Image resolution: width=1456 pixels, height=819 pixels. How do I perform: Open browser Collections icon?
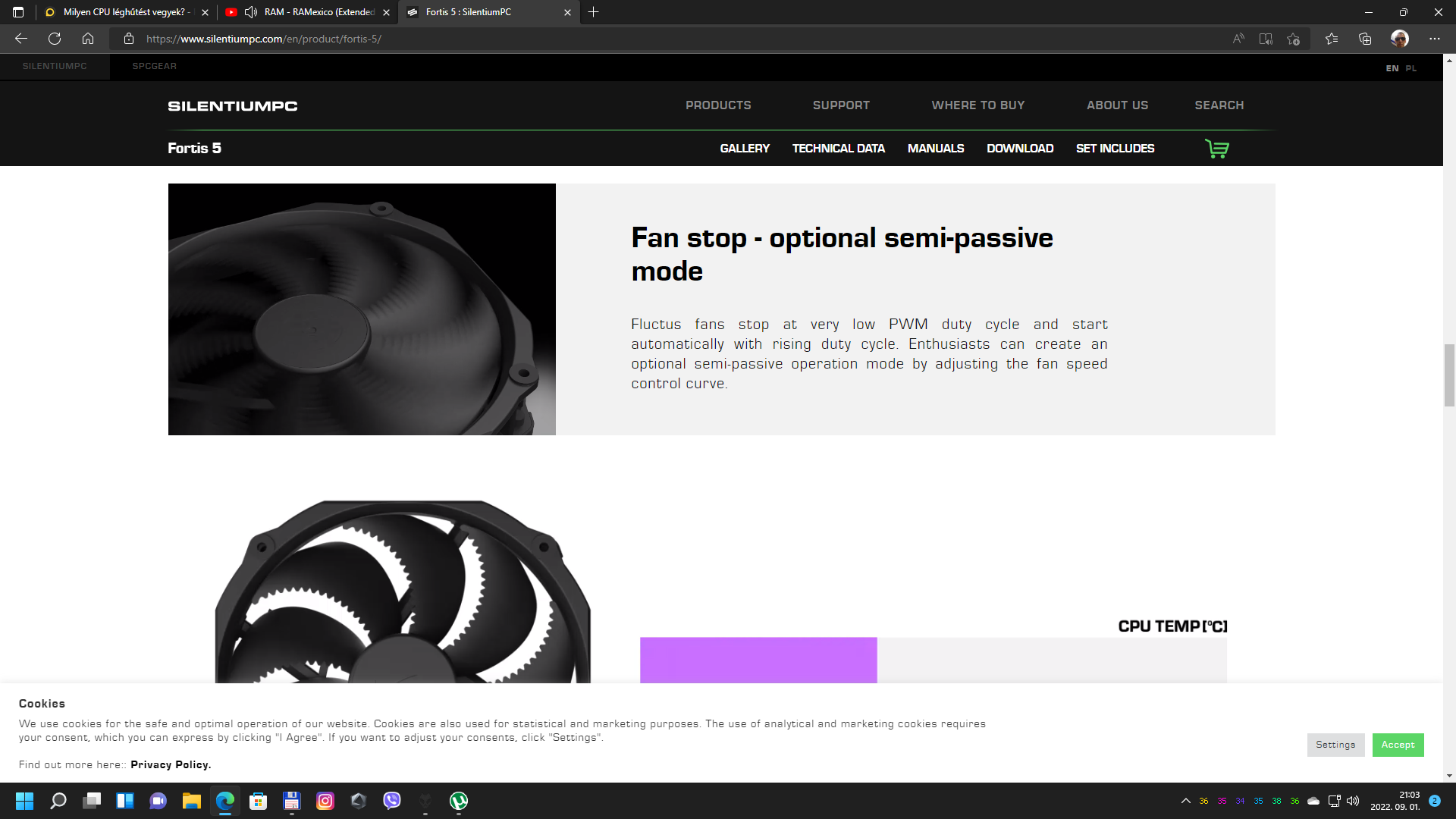(x=1365, y=39)
